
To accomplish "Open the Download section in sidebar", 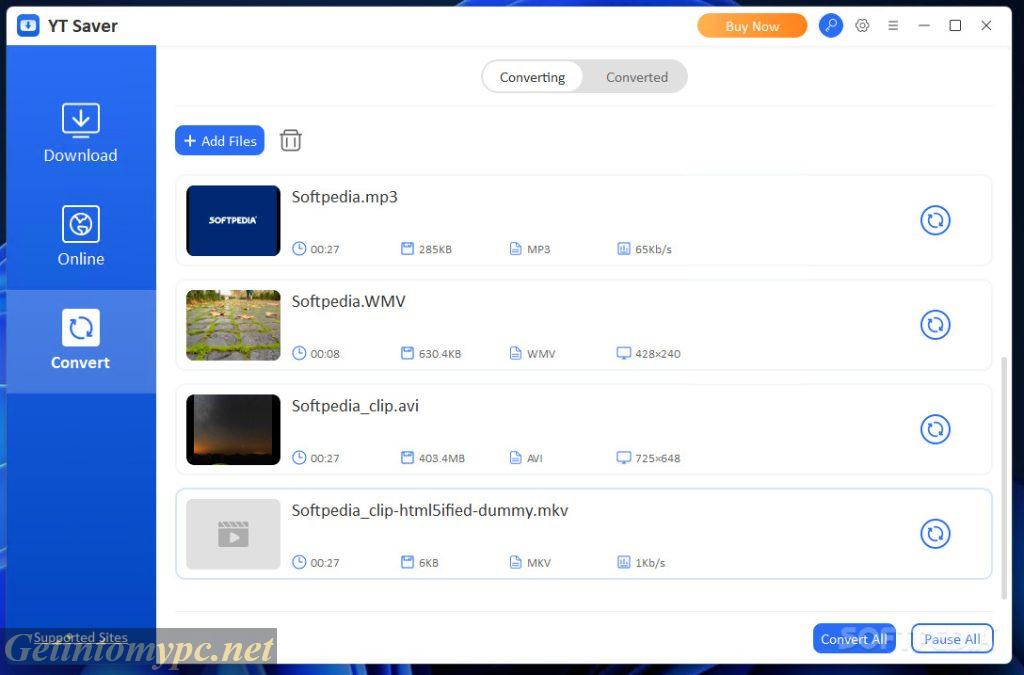I will (x=80, y=134).
